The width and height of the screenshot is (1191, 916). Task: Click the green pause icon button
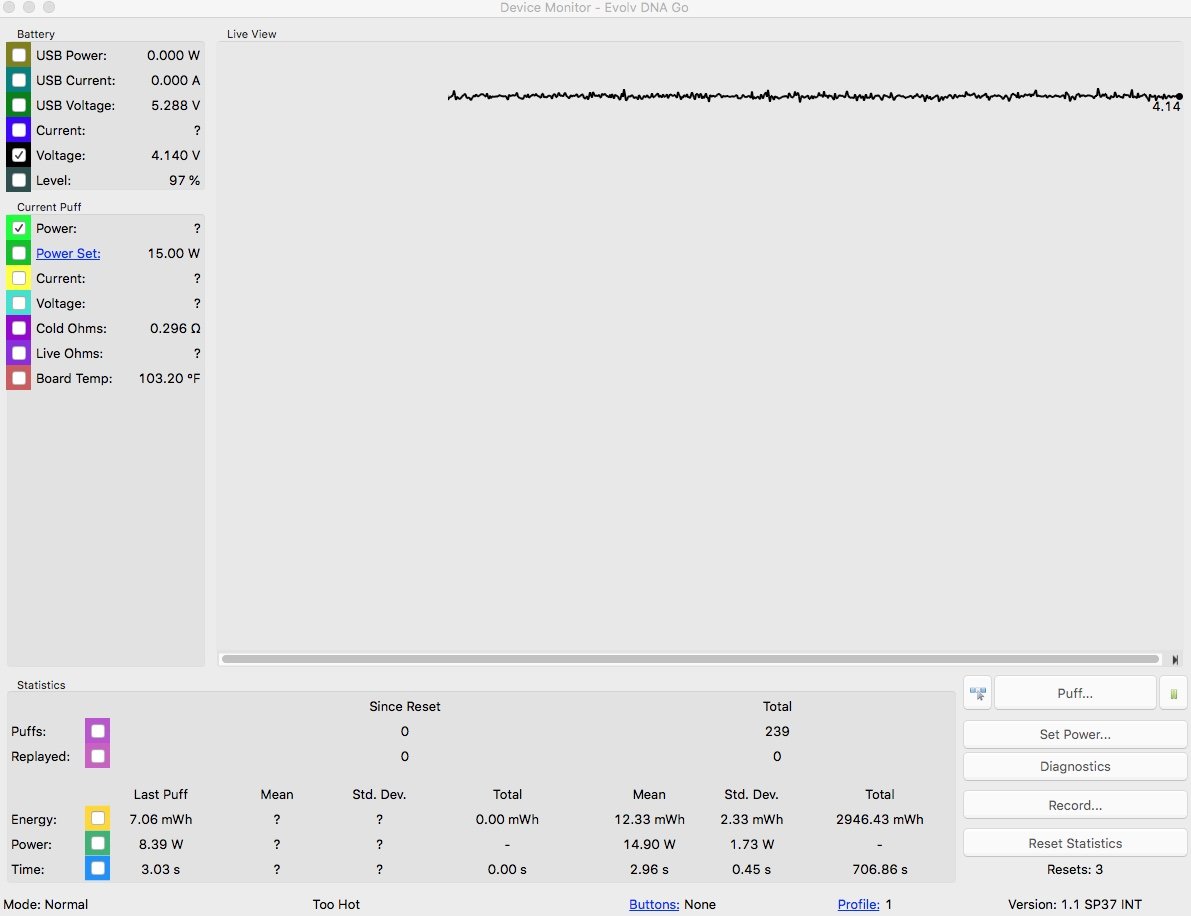[1173, 693]
